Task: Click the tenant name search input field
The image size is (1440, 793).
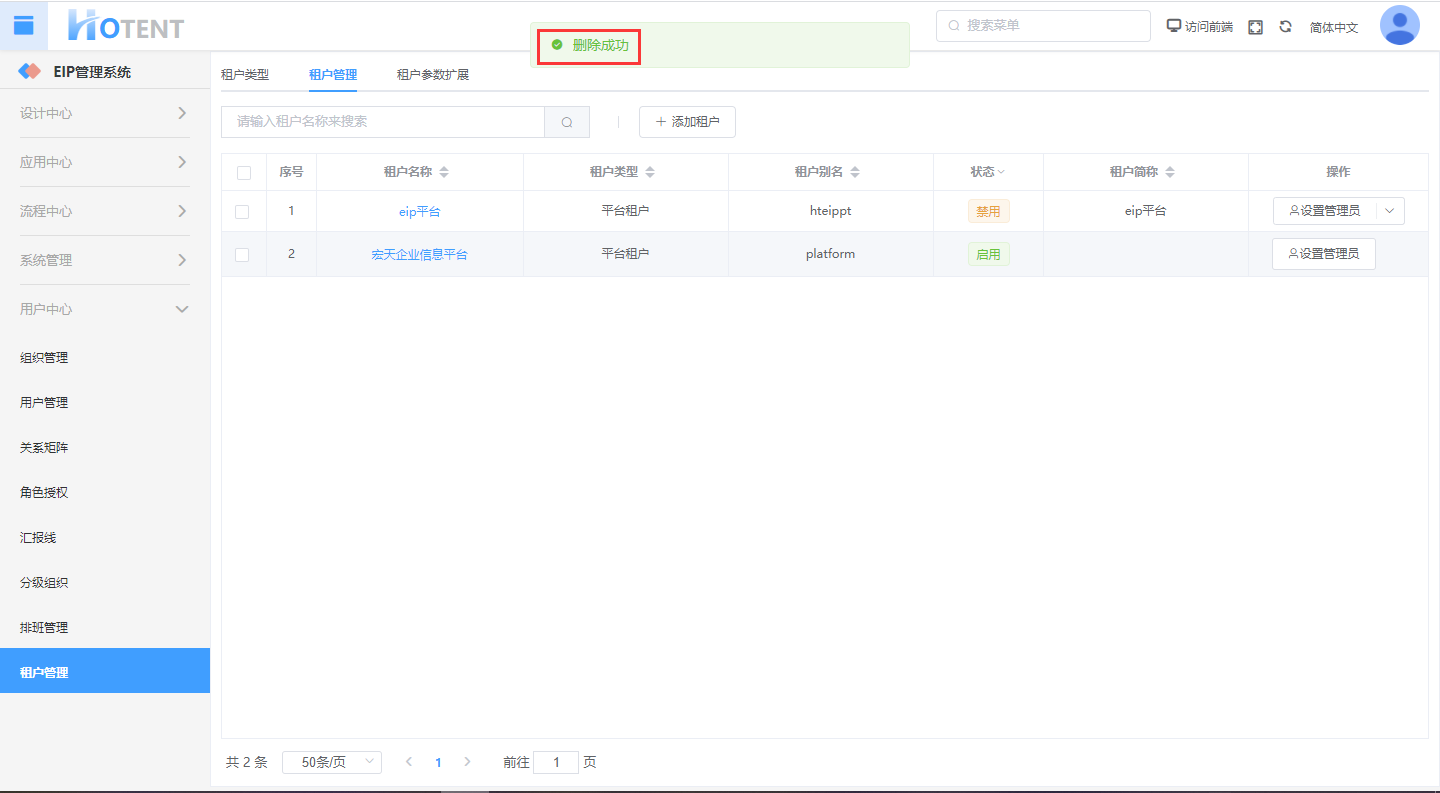Action: pos(382,122)
